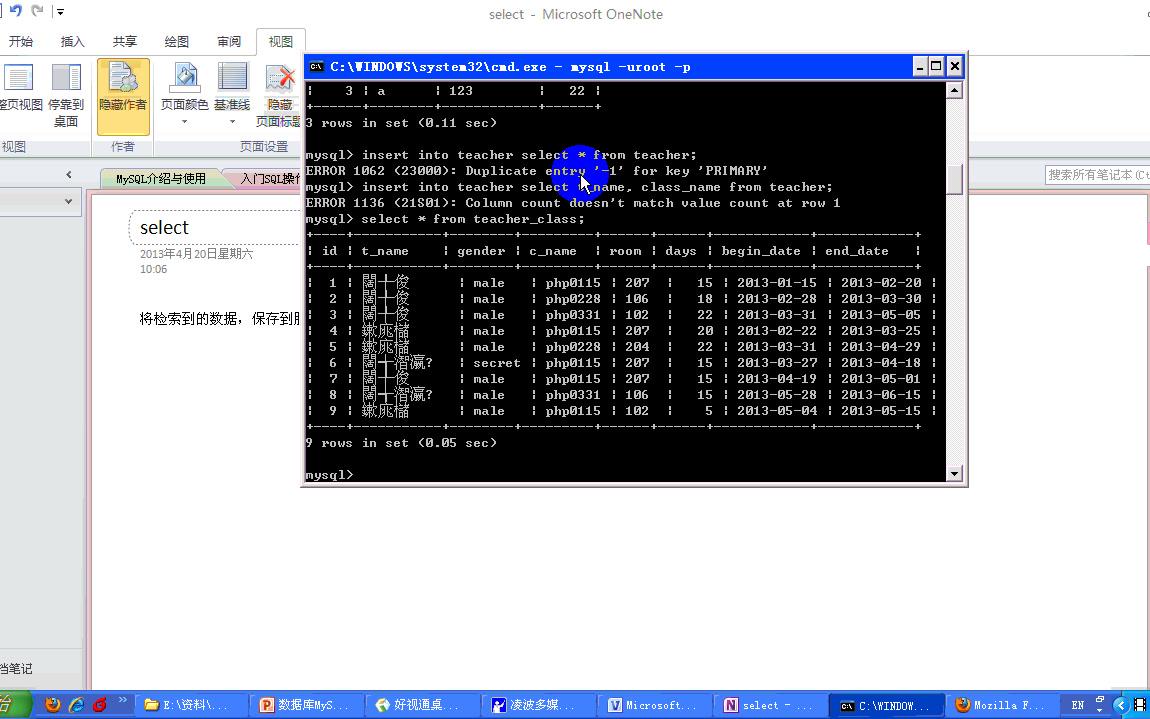Switch to the 绘图 (Draw) ribbon tab
Screen dimensions: 1150x719
[x=176, y=41]
